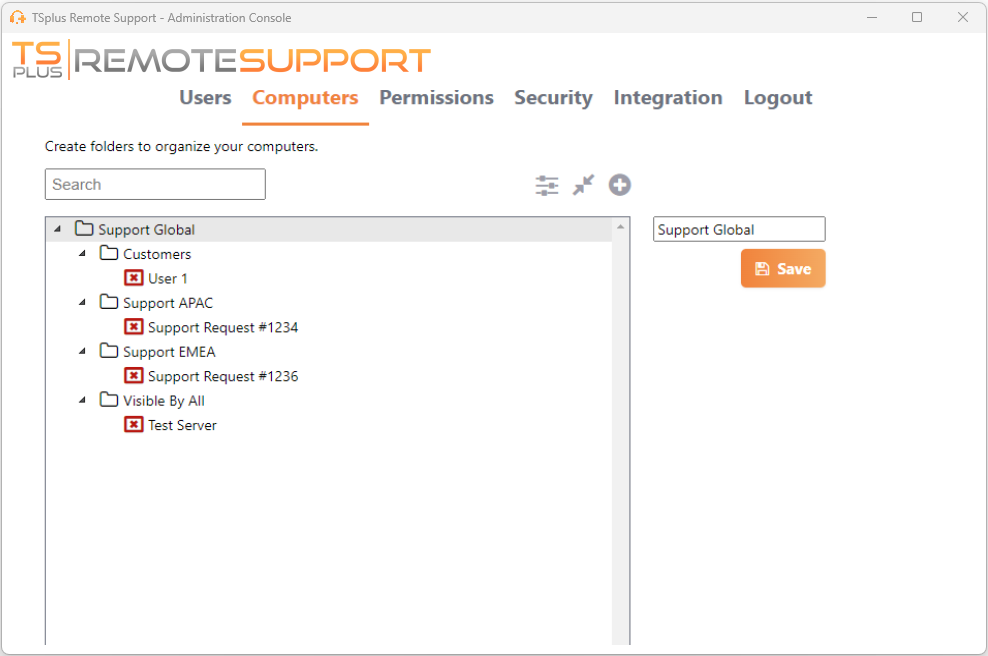The height and width of the screenshot is (656, 988).
Task: Switch to the Users tab
Action: point(205,97)
